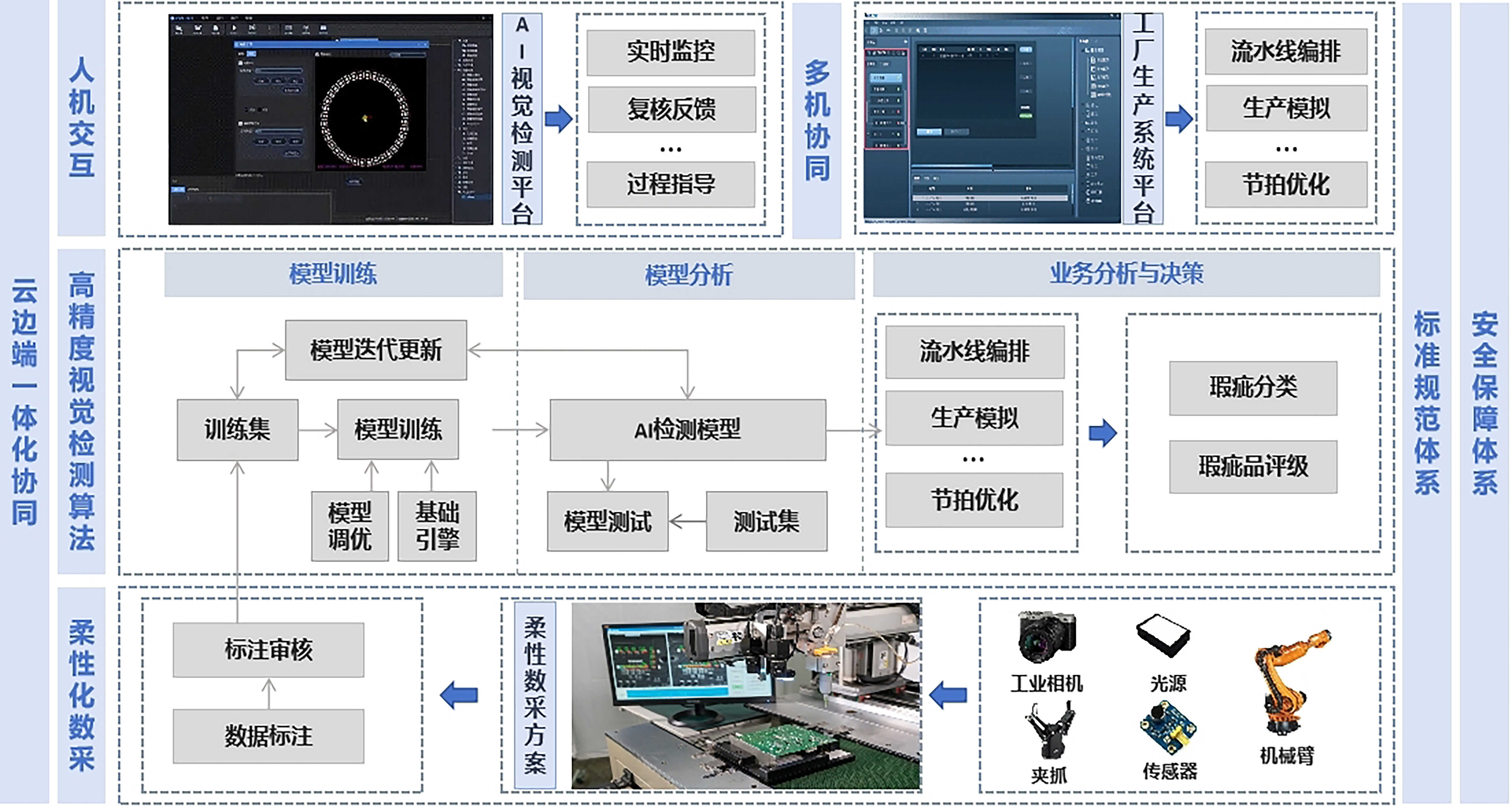Screen dimensions: 1512x808
Task: Select the 模型训练 header tab
Action: point(333,274)
